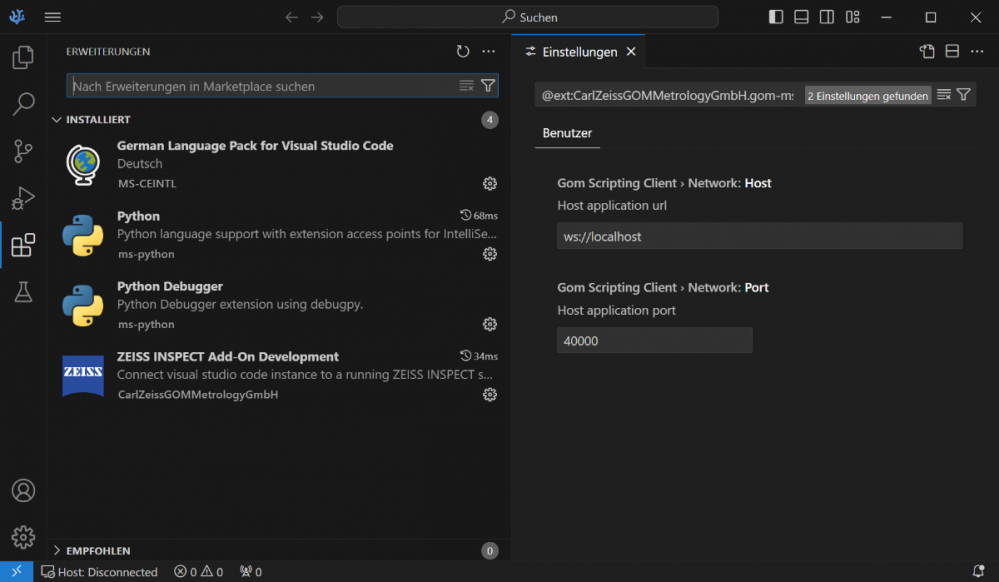The width and height of the screenshot is (999, 582).
Task: Open the Explorer view in activity bar
Action: tap(23, 58)
